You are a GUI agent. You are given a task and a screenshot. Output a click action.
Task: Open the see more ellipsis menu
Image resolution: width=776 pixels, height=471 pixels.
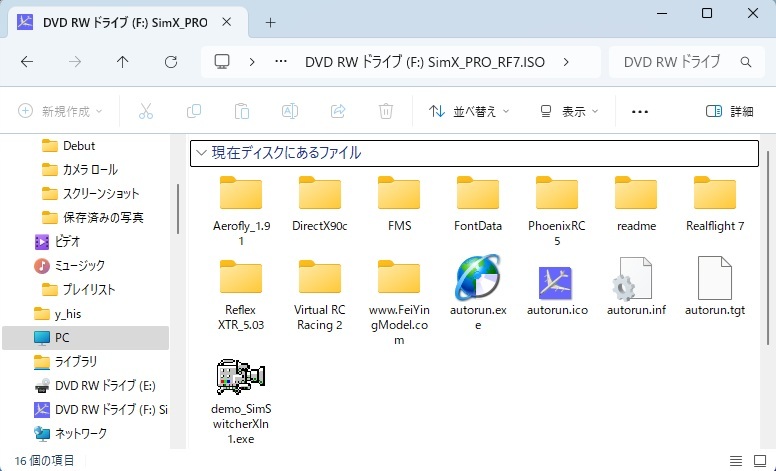640,111
